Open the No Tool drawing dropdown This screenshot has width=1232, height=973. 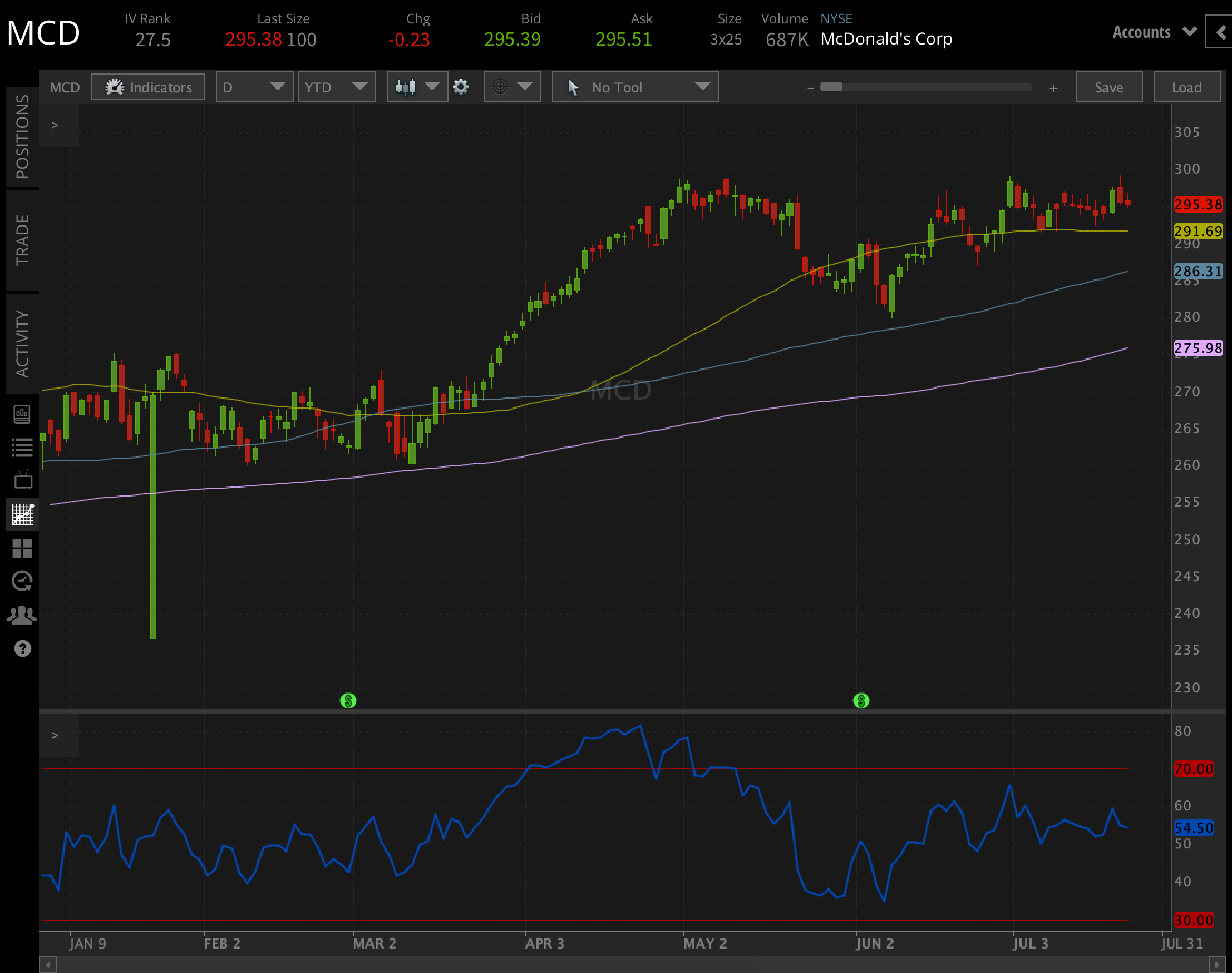[x=634, y=87]
